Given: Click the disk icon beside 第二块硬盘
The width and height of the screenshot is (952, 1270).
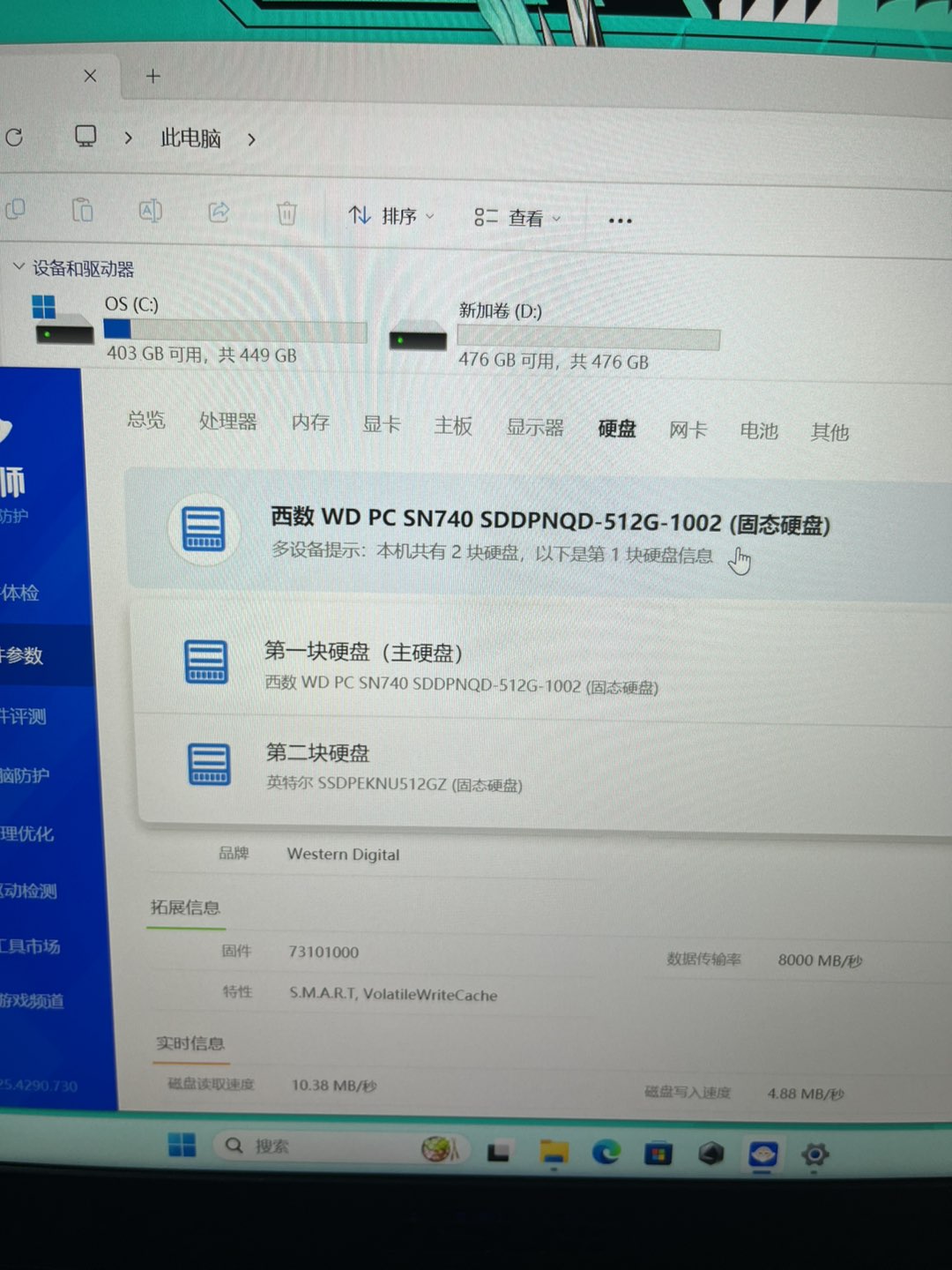Looking at the screenshot, I should point(209,764).
